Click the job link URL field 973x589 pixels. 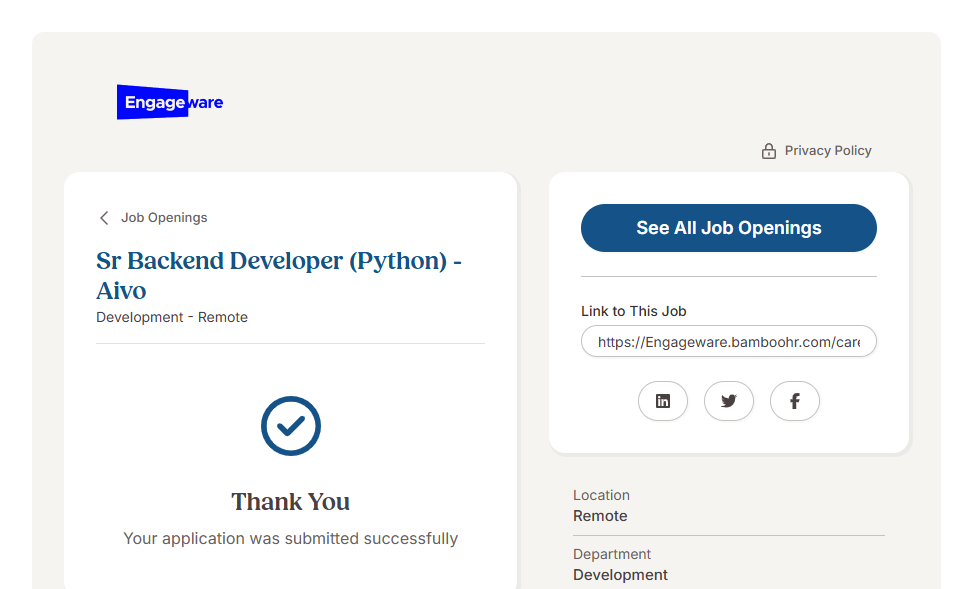tap(728, 342)
